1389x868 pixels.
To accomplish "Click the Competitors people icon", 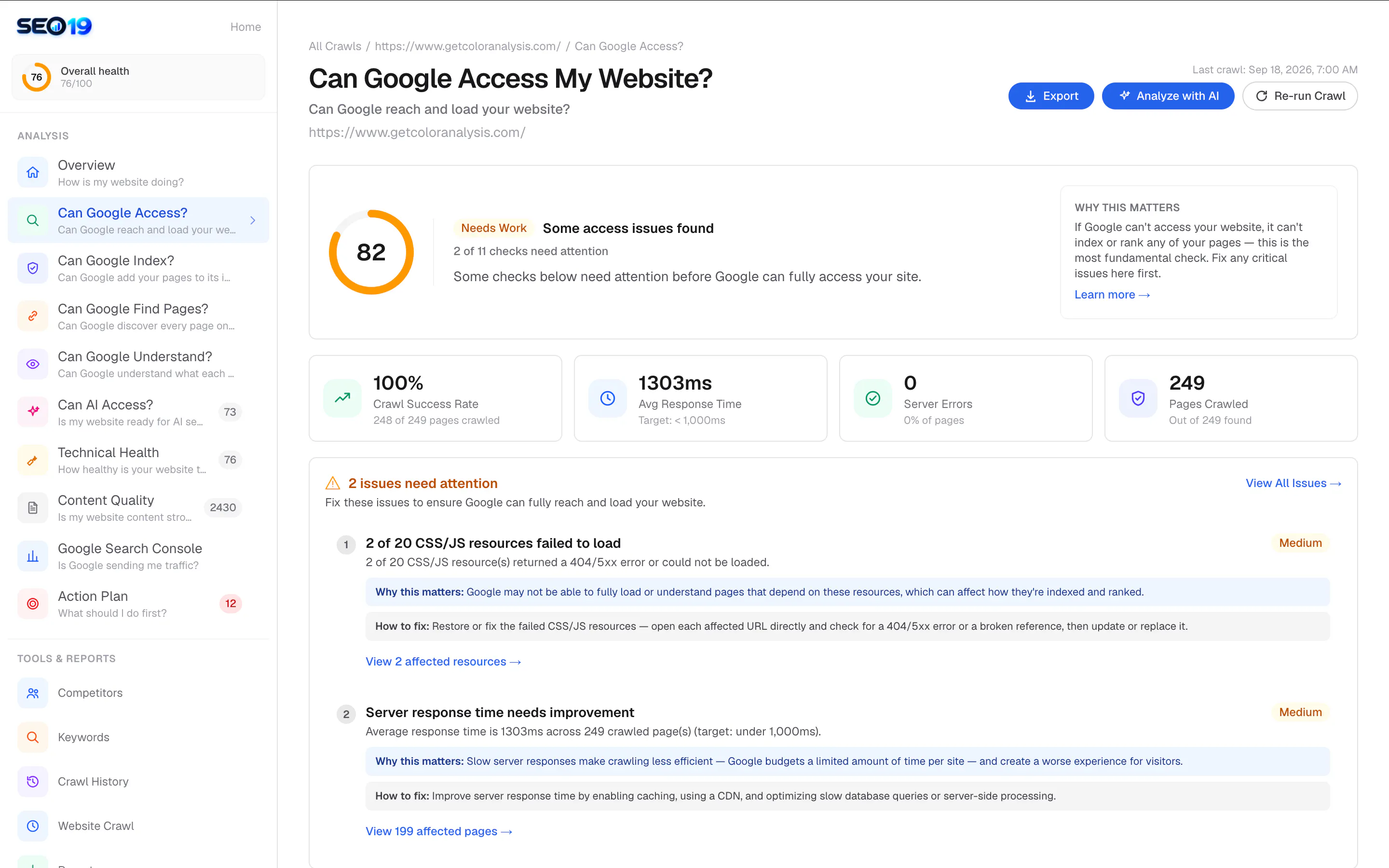I will click(x=33, y=693).
